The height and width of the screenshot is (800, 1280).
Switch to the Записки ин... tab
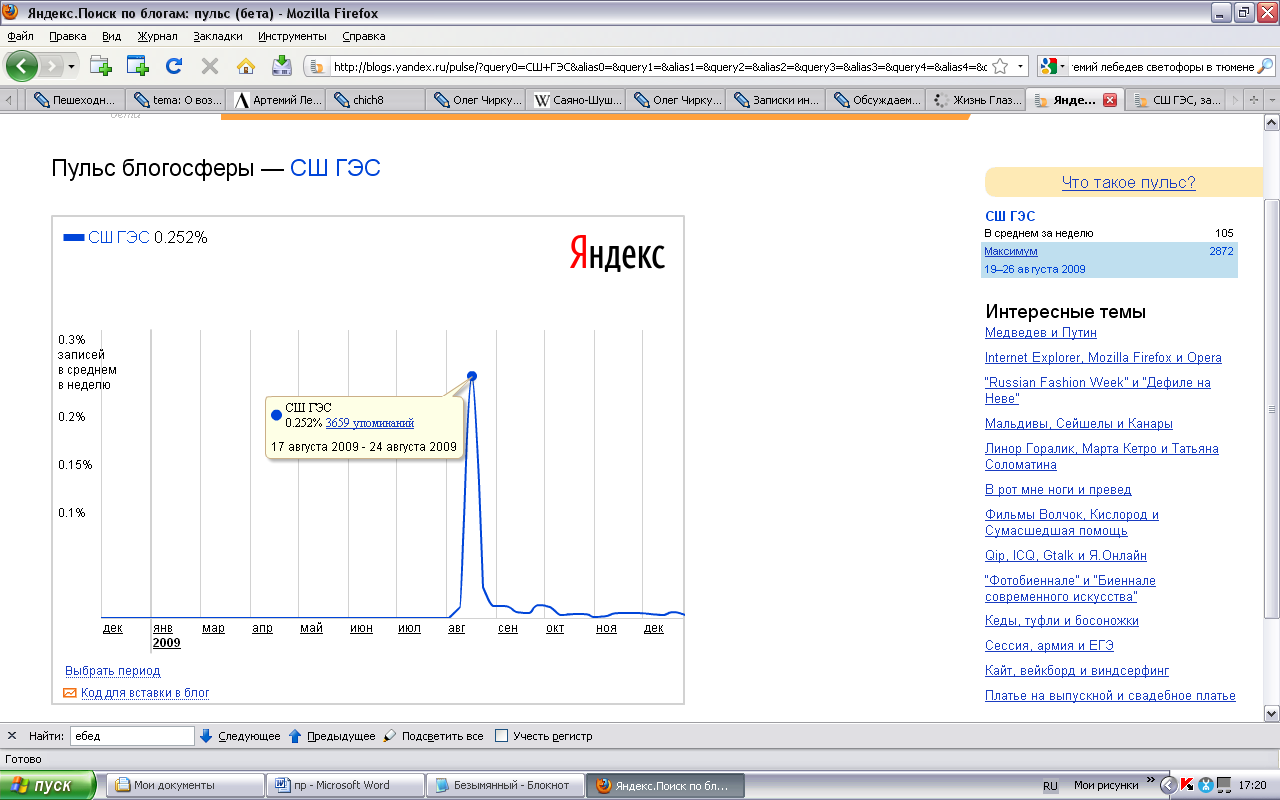click(777, 100)
